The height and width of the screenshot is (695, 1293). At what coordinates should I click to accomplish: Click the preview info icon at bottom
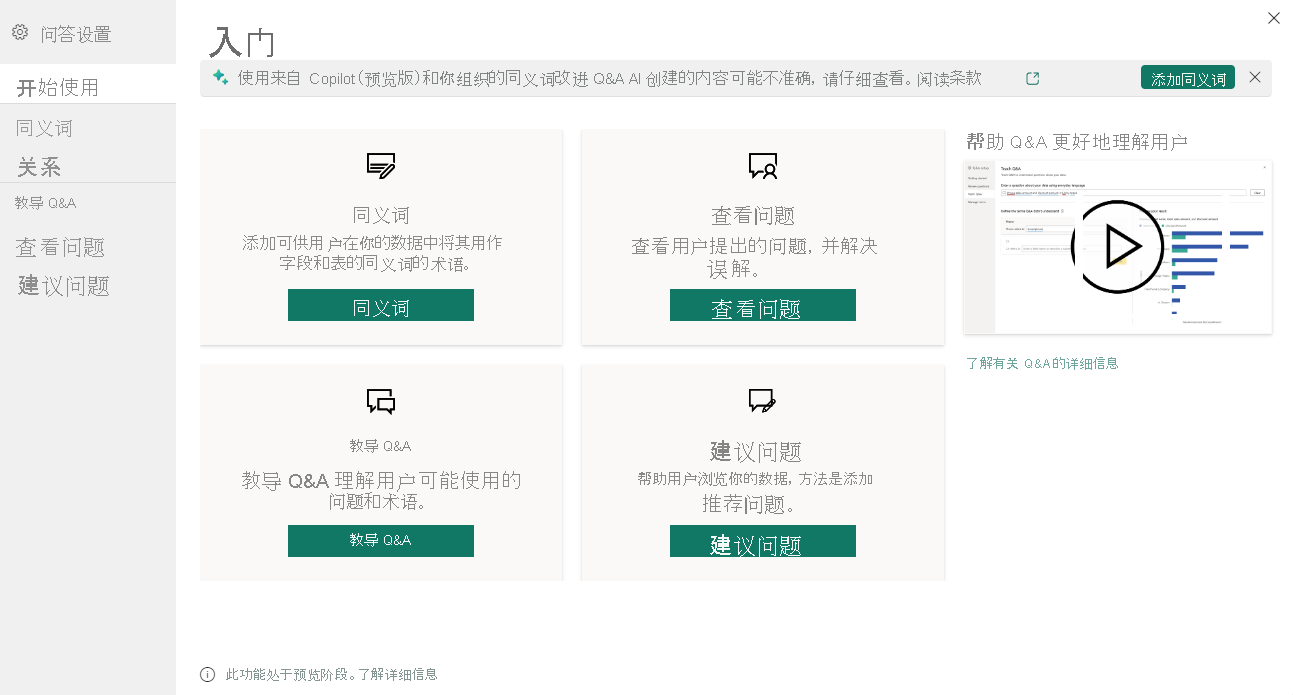[208, 675]
